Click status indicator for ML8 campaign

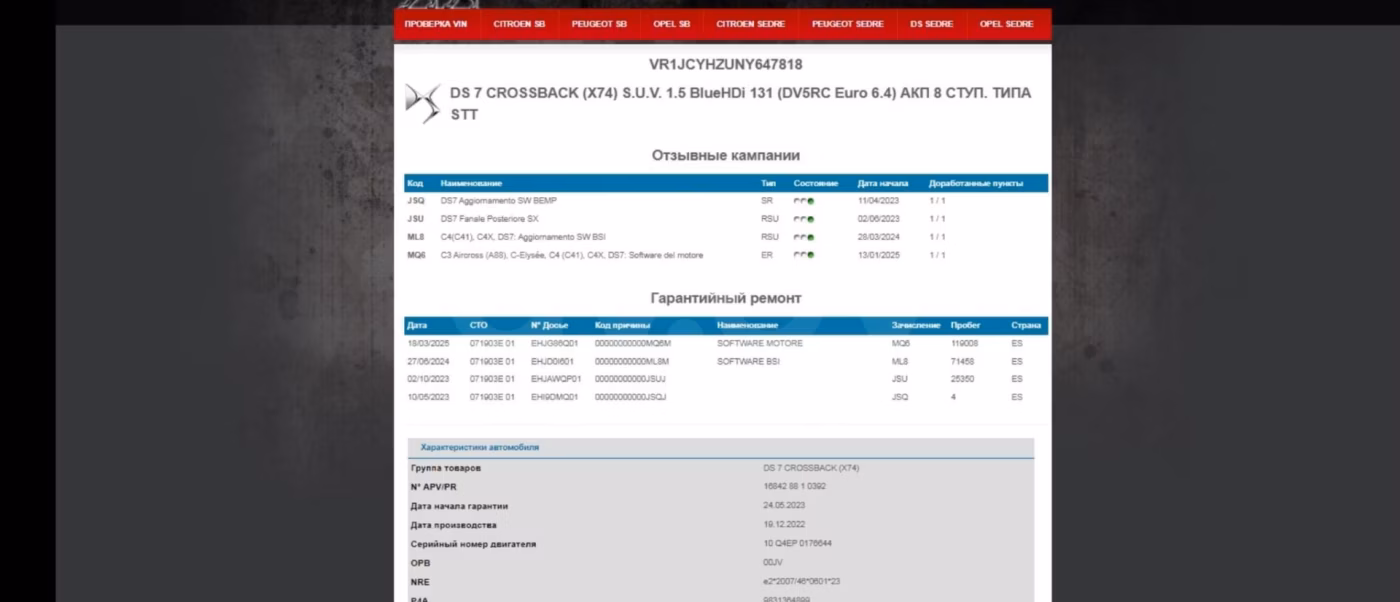(x=804, y=237)
